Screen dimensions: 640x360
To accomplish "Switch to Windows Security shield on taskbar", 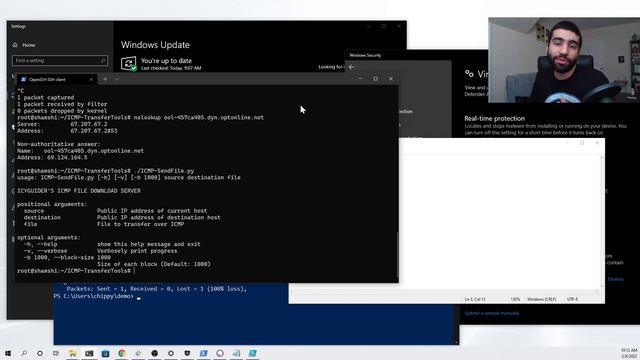I will 187,353.
